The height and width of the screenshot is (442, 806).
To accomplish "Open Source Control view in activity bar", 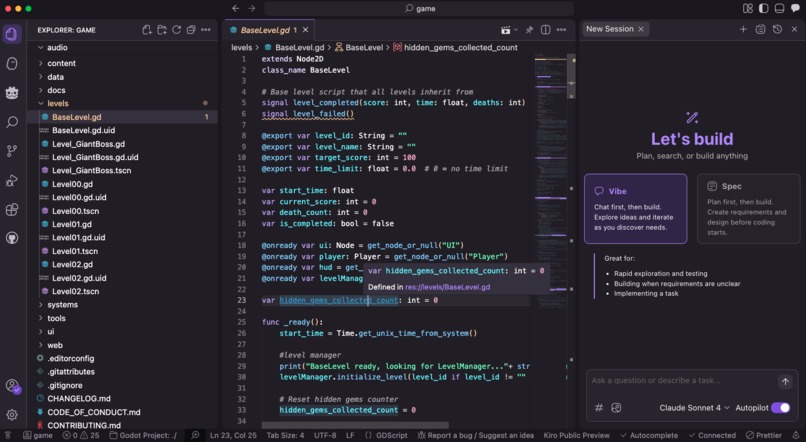I will (x=12, y=151).
